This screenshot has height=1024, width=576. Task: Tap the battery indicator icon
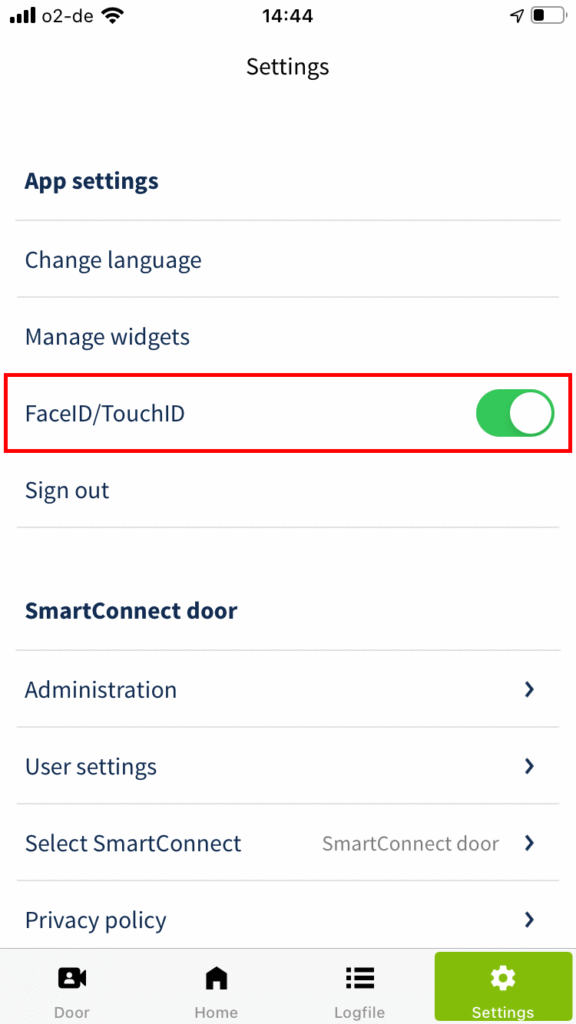point(547,16)
